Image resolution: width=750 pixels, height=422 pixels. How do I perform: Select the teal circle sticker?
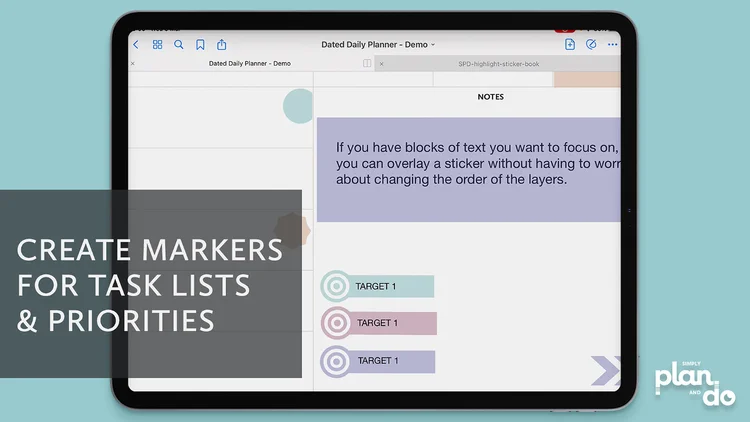point(298,106)
